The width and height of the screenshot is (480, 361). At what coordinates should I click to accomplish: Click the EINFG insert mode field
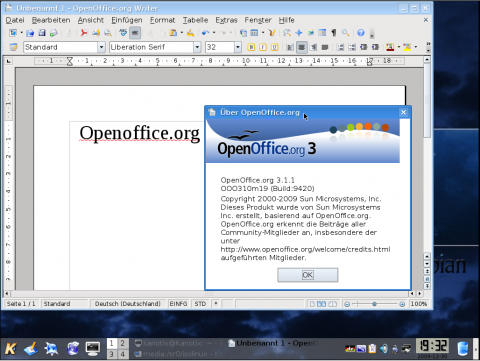(x=178, y=304)
